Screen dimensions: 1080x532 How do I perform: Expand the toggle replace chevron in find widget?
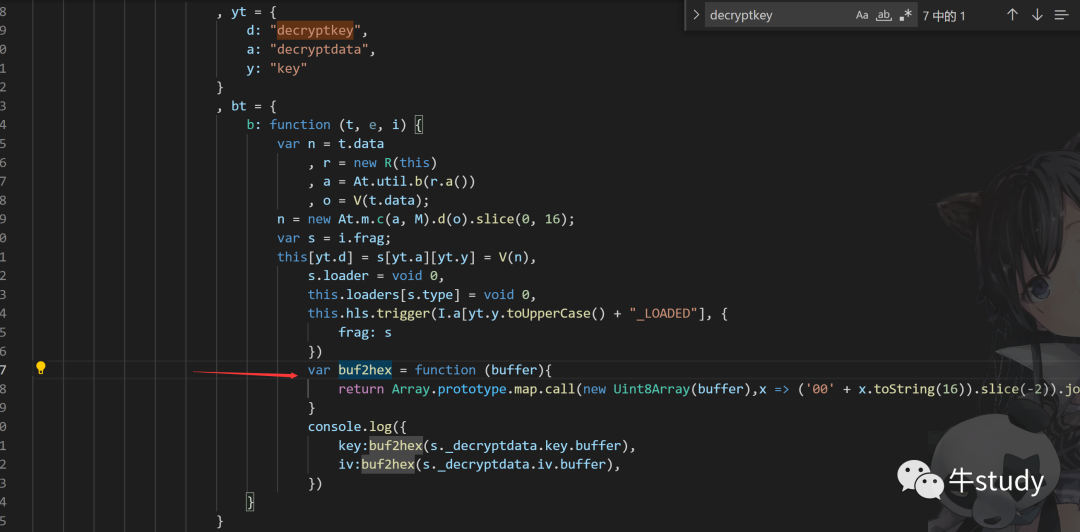[x=696, y=14]
